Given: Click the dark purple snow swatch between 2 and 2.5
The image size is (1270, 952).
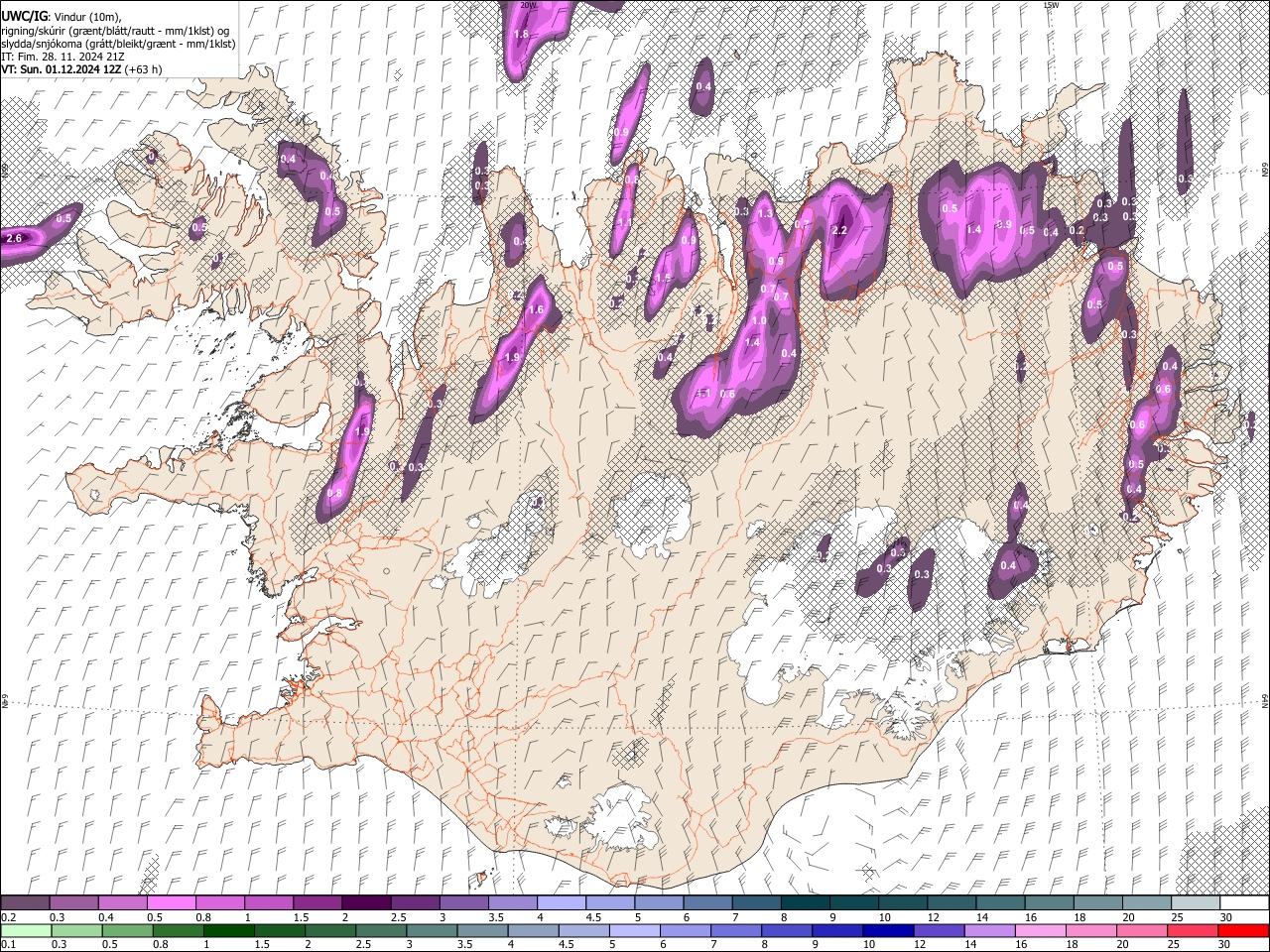Looking at the screenshot, I should tap(366, 903).
